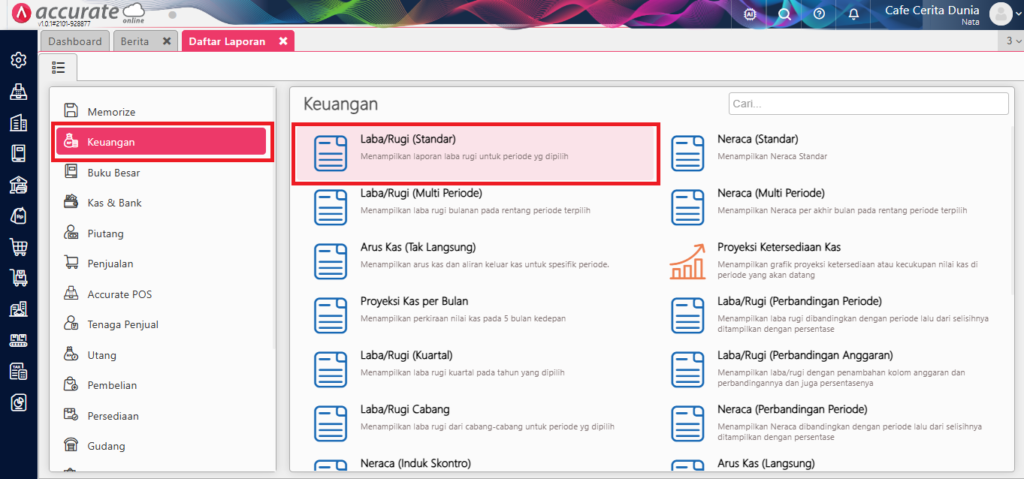Screen dimensions: 1024x479
Task: Click the Cari search input field
Action: pos(868,103)
